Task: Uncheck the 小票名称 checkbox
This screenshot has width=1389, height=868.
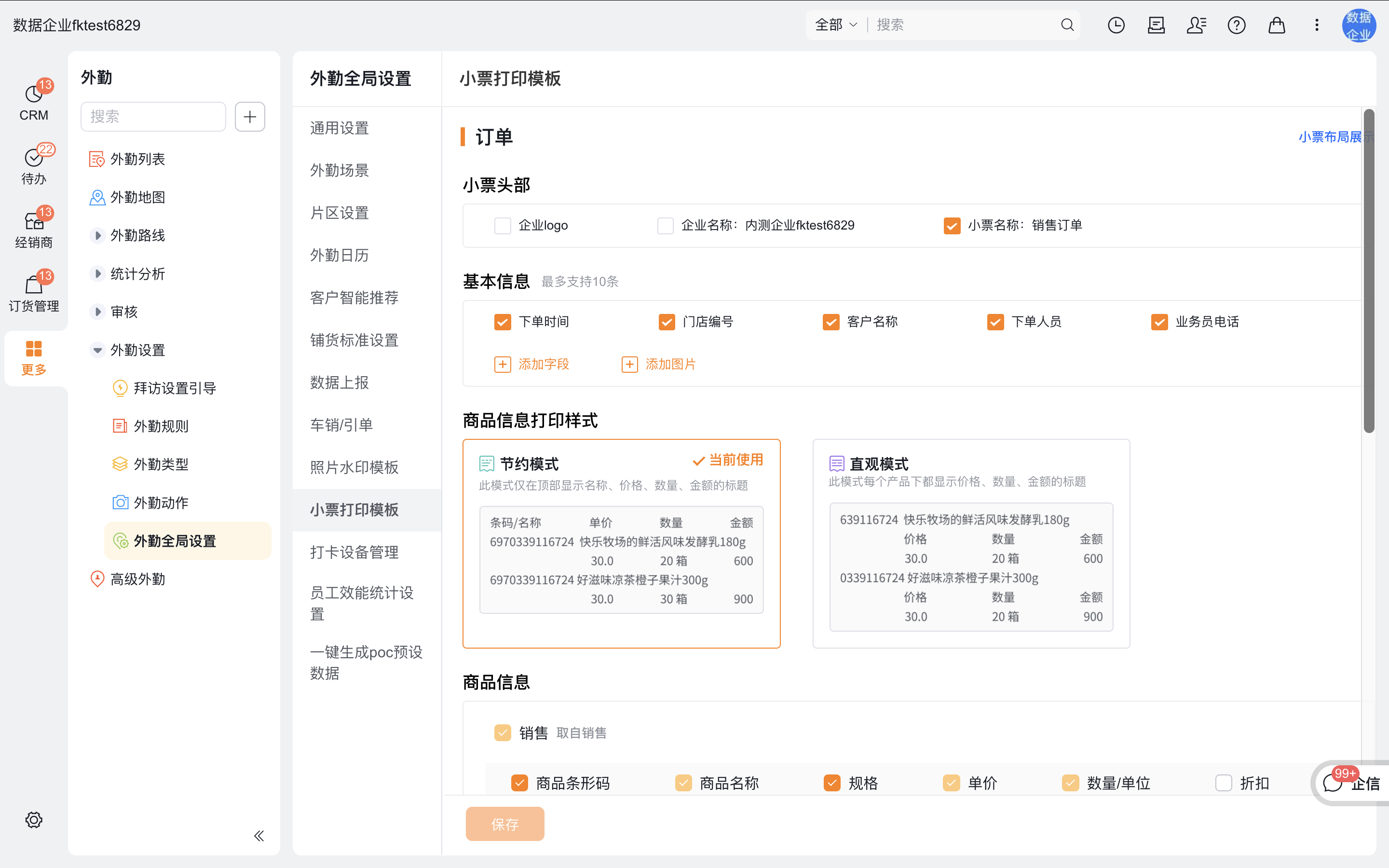Action: point(952,226)
